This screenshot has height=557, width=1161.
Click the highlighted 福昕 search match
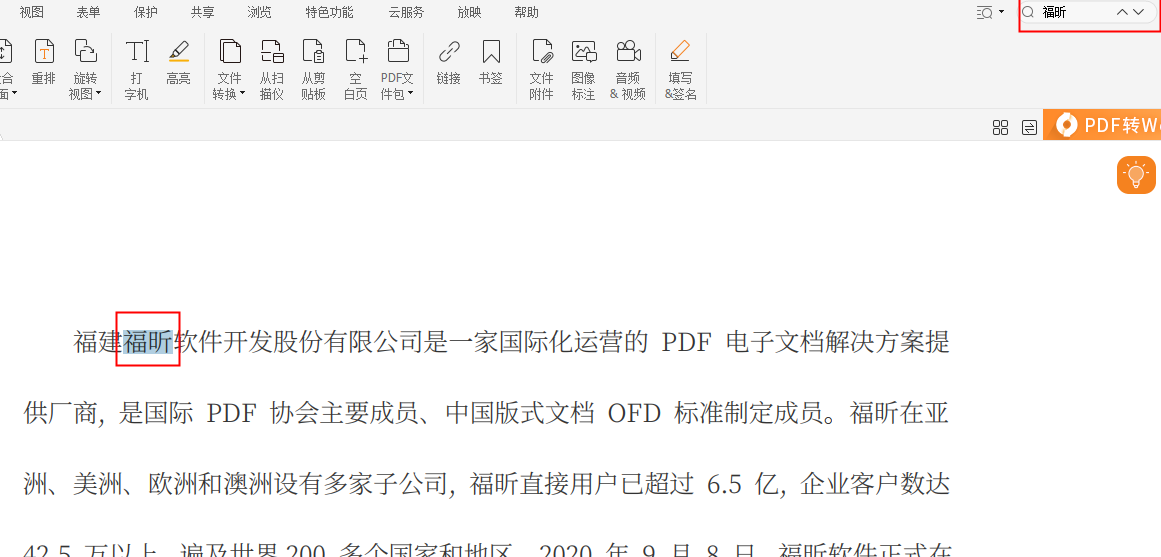[148, 342]
